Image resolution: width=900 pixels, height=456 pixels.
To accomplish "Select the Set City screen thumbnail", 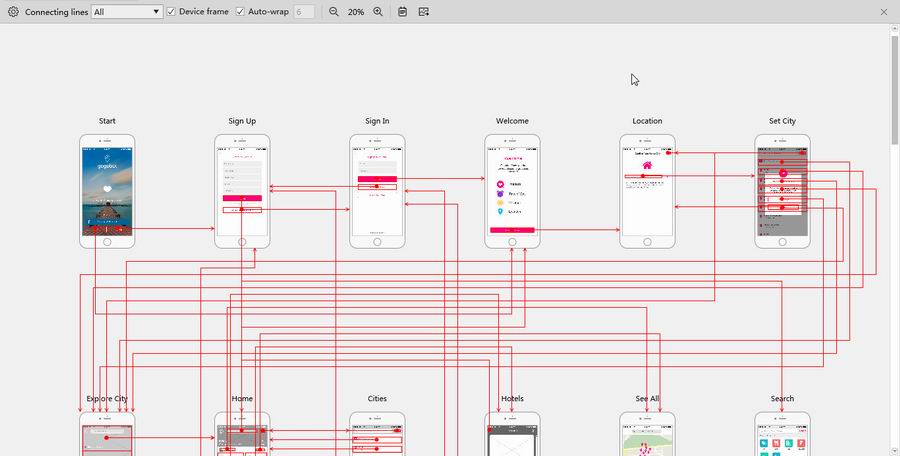I will pyautogui.click(x=782, y=191).
